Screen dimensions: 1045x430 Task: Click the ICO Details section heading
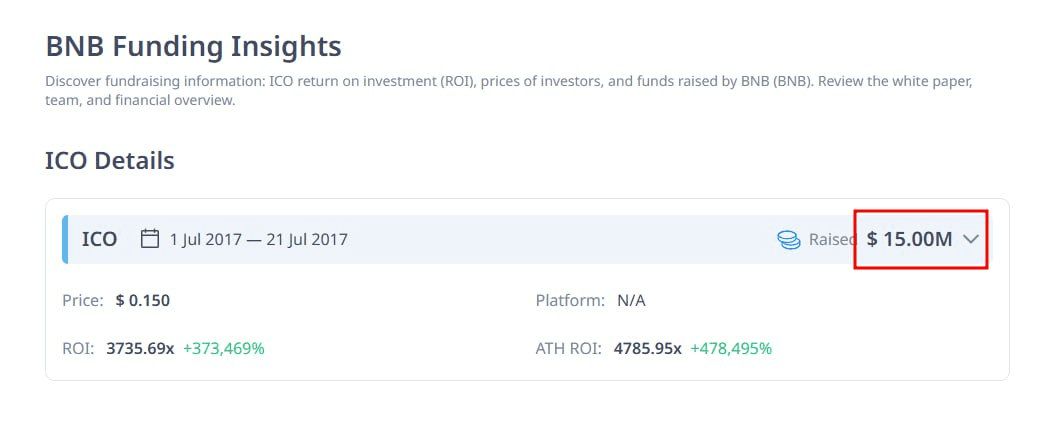(x=110, y=161)
